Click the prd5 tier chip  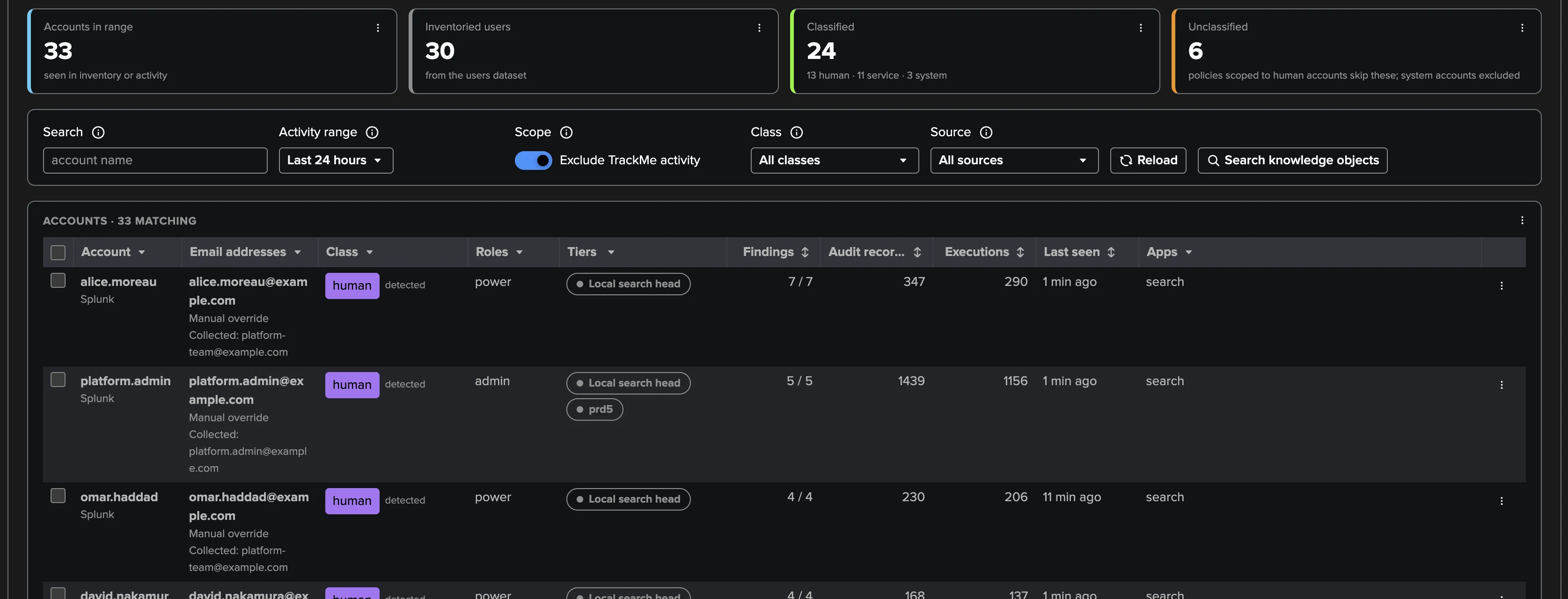(595, 409)
